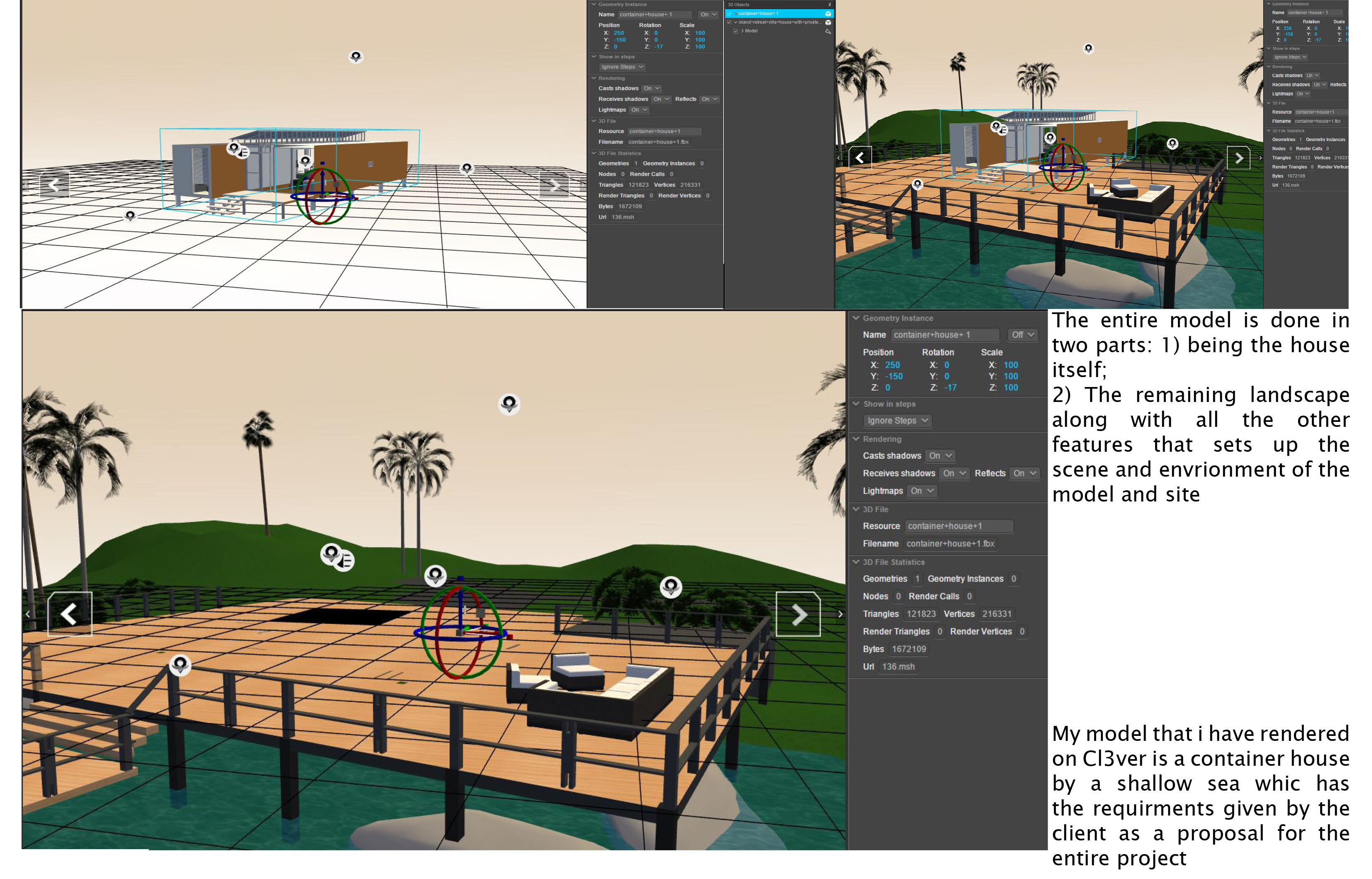Toggle the island+retreat+villa object checkbox
The height and width of the screenshot is (879, 1372).
[729, 22]
